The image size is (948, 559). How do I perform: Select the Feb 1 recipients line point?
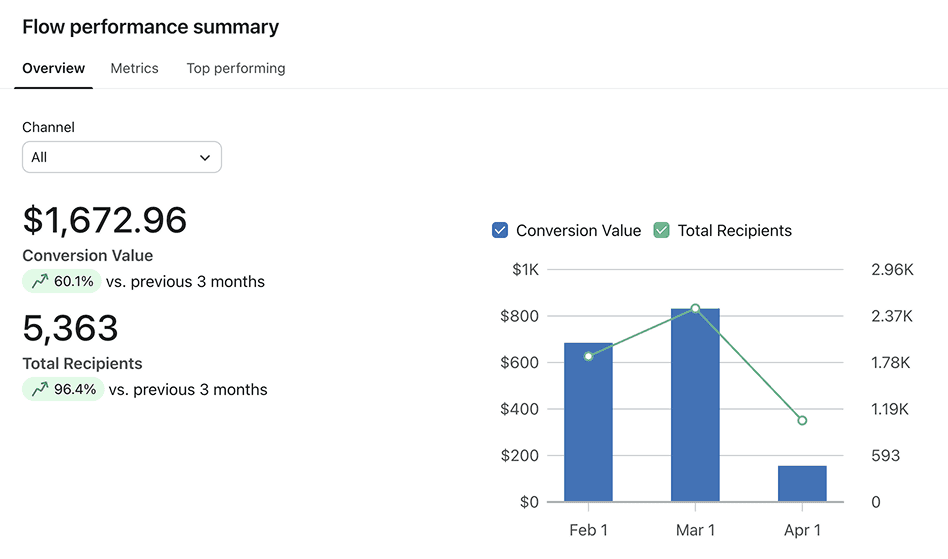pos(588,357)
